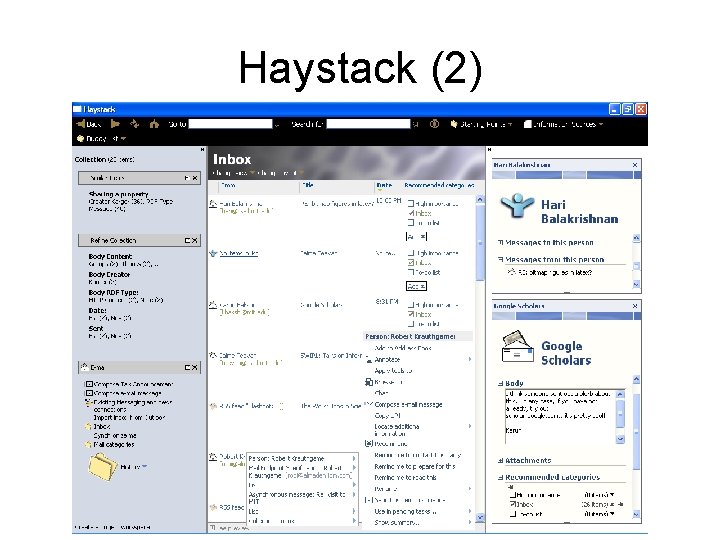Sort messages by Date column
720x540 pixels.
click(384, 185)
